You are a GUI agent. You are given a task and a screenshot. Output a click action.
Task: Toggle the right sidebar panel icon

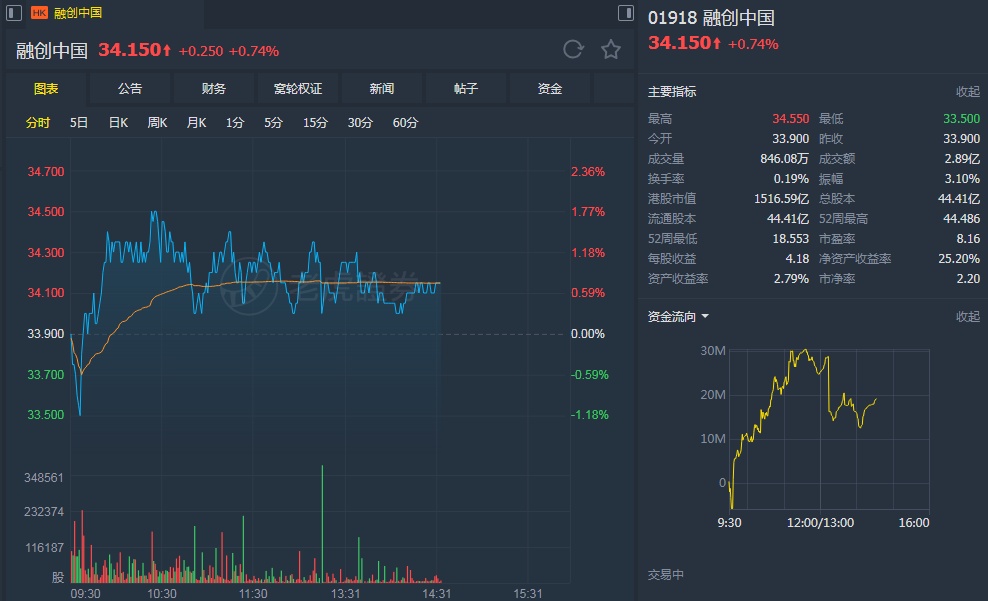coord(625,13)
